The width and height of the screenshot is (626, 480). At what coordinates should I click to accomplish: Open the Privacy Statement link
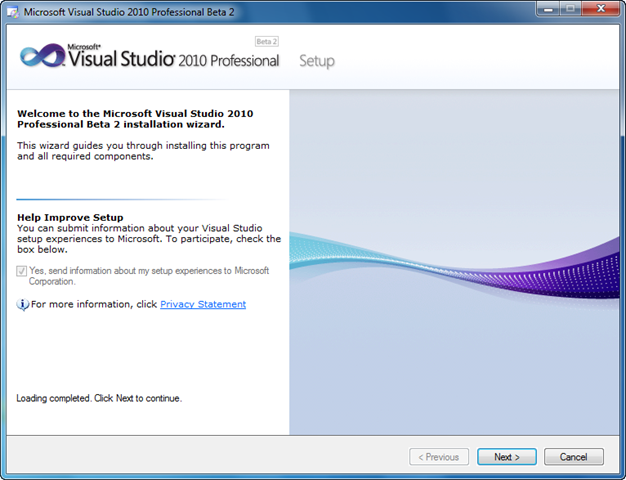[203, 304]
